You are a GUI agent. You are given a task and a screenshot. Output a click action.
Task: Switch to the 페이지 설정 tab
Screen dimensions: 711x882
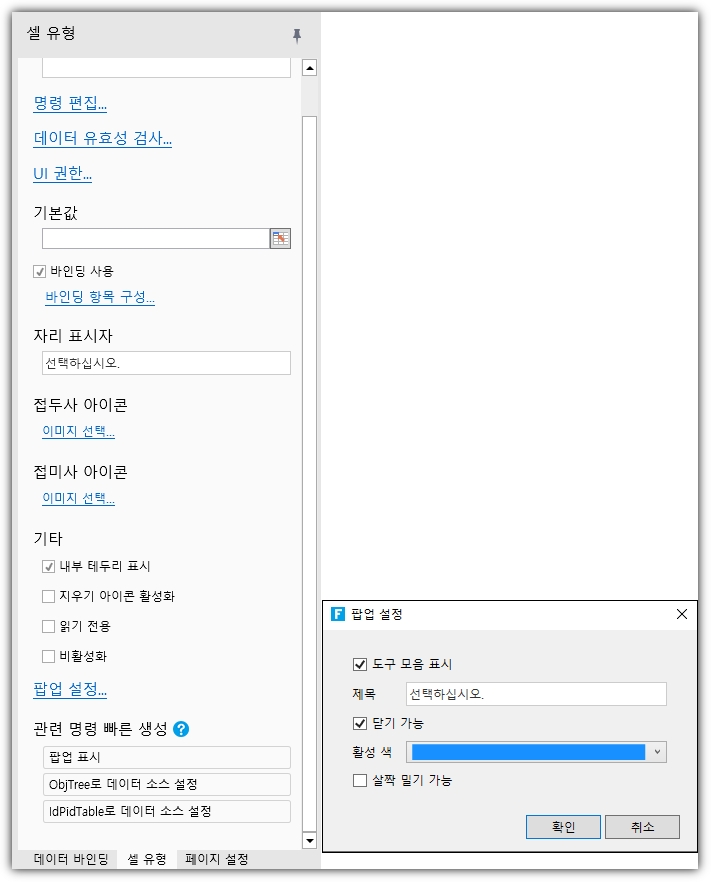coord(216,859)
